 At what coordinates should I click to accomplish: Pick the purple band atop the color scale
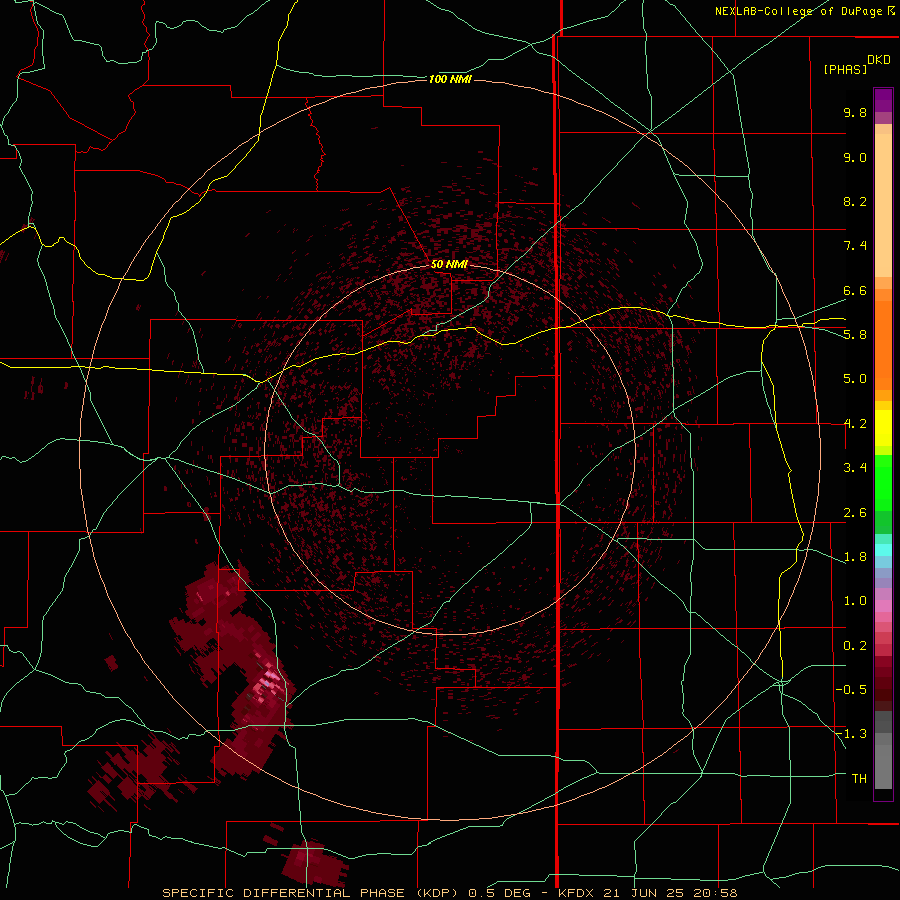click(x=883, y=100)
